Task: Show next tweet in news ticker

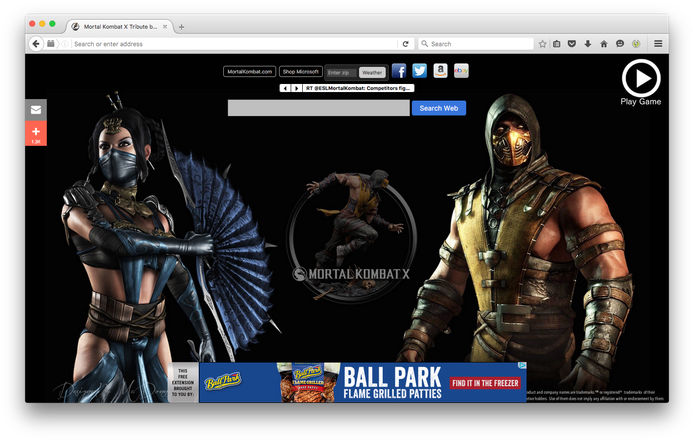Action: (x=296, y=88)
